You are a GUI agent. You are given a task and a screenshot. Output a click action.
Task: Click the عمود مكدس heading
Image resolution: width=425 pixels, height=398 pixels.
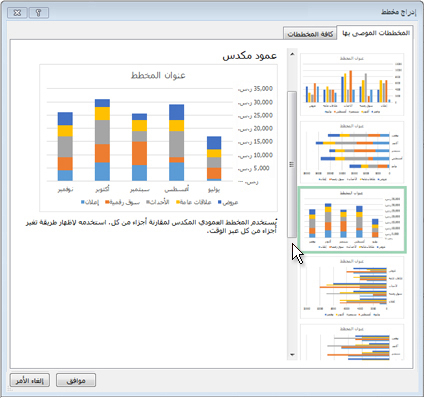coord(250,55)
